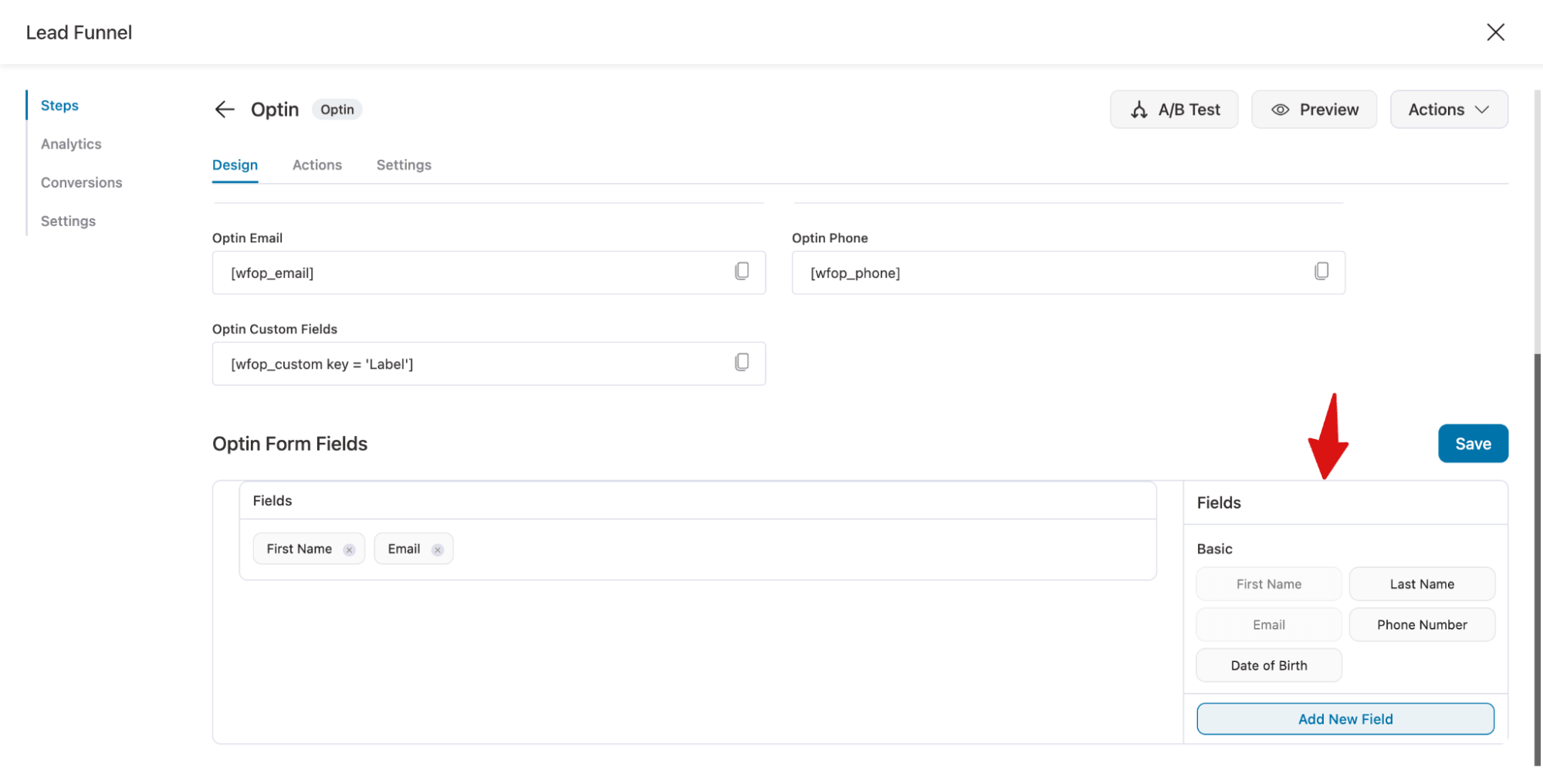Image resolution: width=1543 pixels, height=784 pixels.
Task: Copy the Optin Phone shortcode
Action: tap(1321, 272)
